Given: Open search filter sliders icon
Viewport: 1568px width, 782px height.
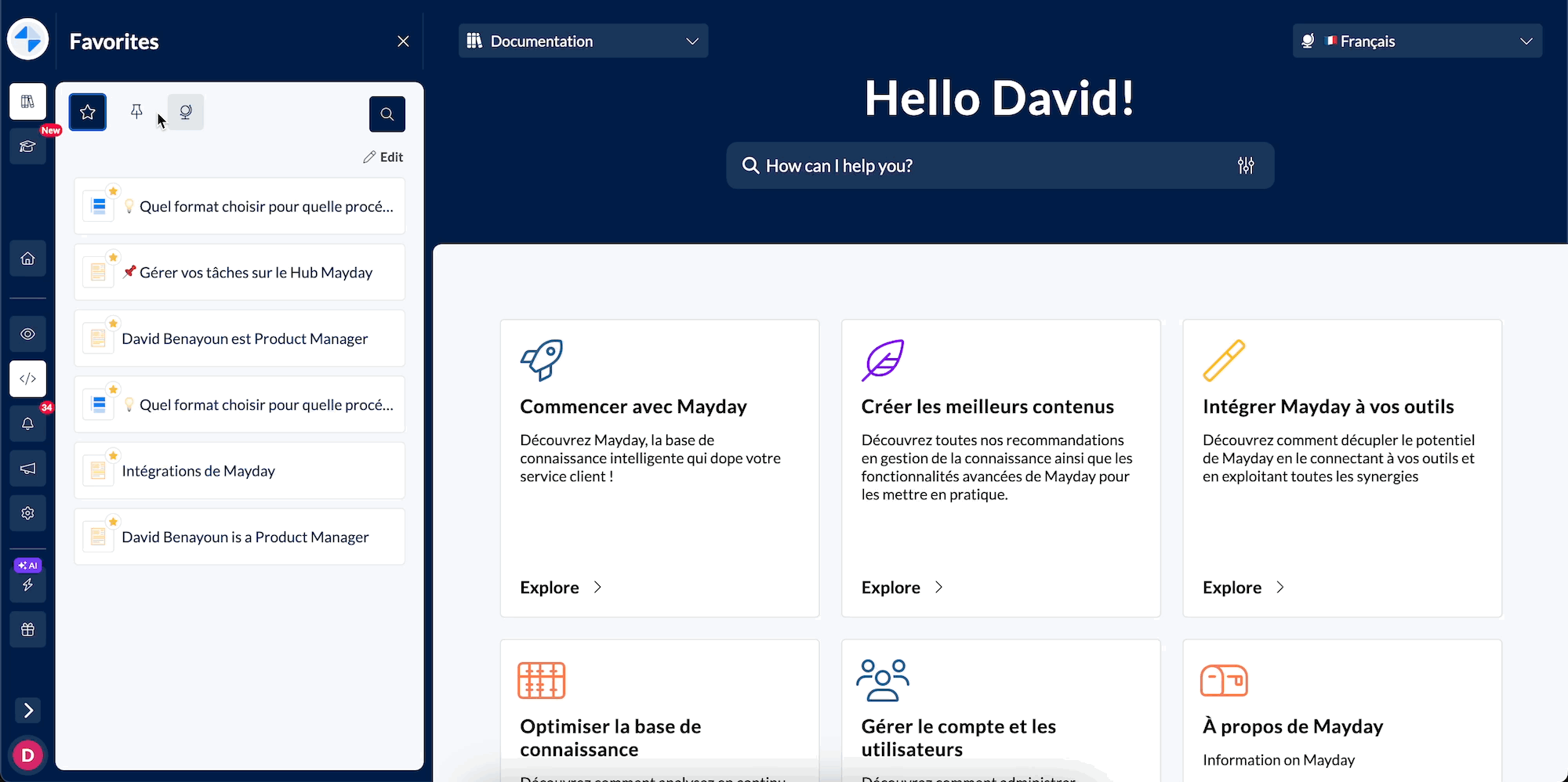Looking at the screenshot, I should [x=1246, y=165].
